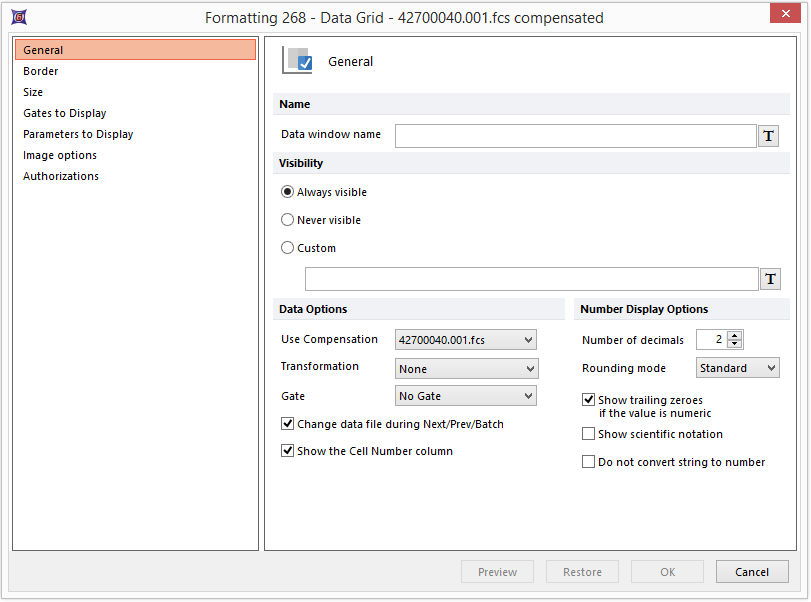811x602 pixels.
Task: Expand the Transformation dropdown
Action: coord(466,369)
